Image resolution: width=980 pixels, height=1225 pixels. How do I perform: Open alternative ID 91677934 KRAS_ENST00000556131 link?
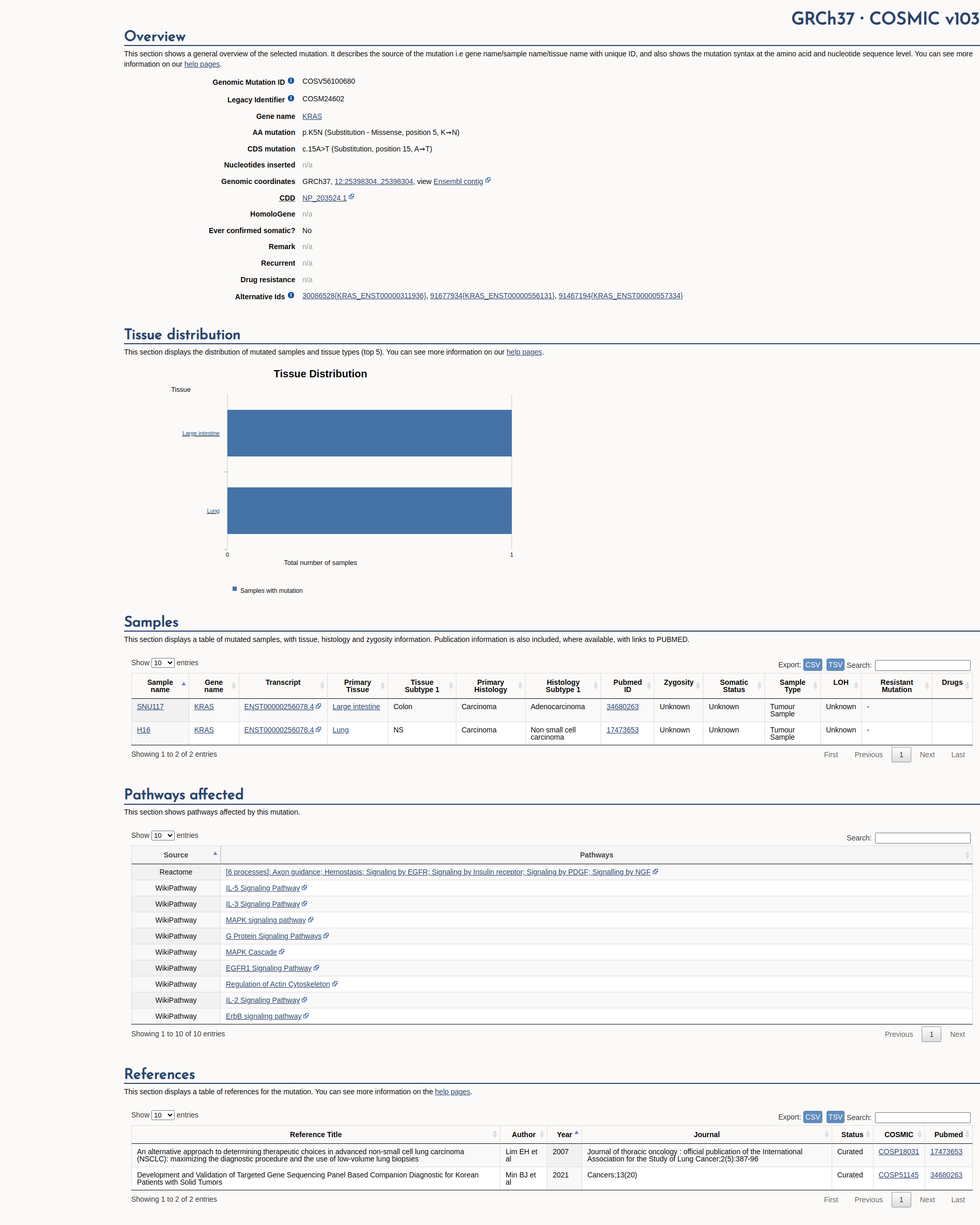(492, 296)
